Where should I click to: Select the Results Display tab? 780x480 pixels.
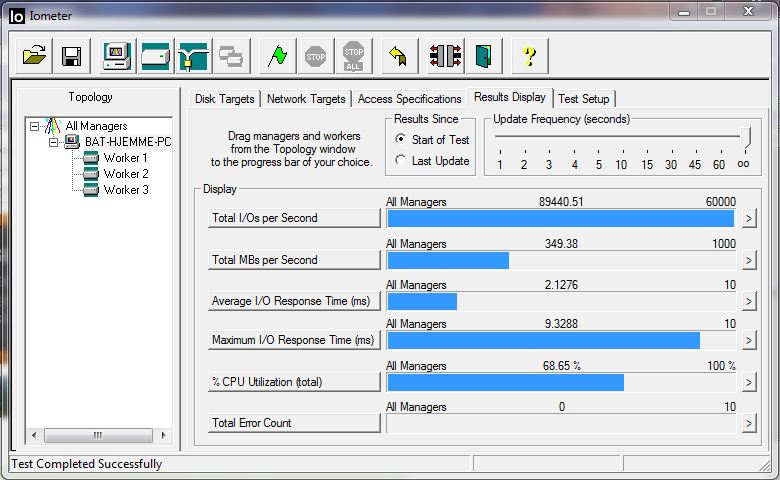coord(510,97)
